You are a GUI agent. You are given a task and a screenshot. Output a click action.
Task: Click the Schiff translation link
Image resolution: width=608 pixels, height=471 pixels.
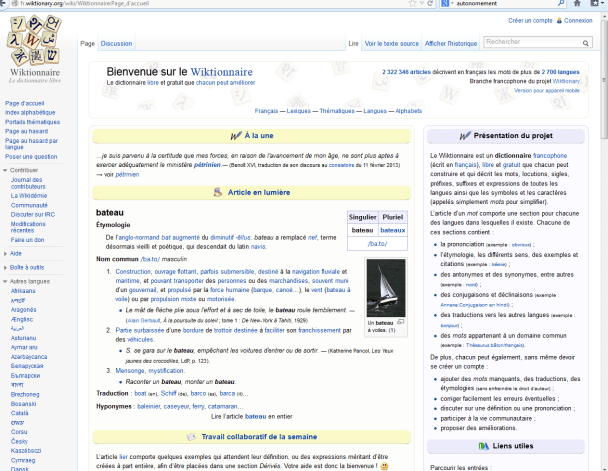pos(169,393)
